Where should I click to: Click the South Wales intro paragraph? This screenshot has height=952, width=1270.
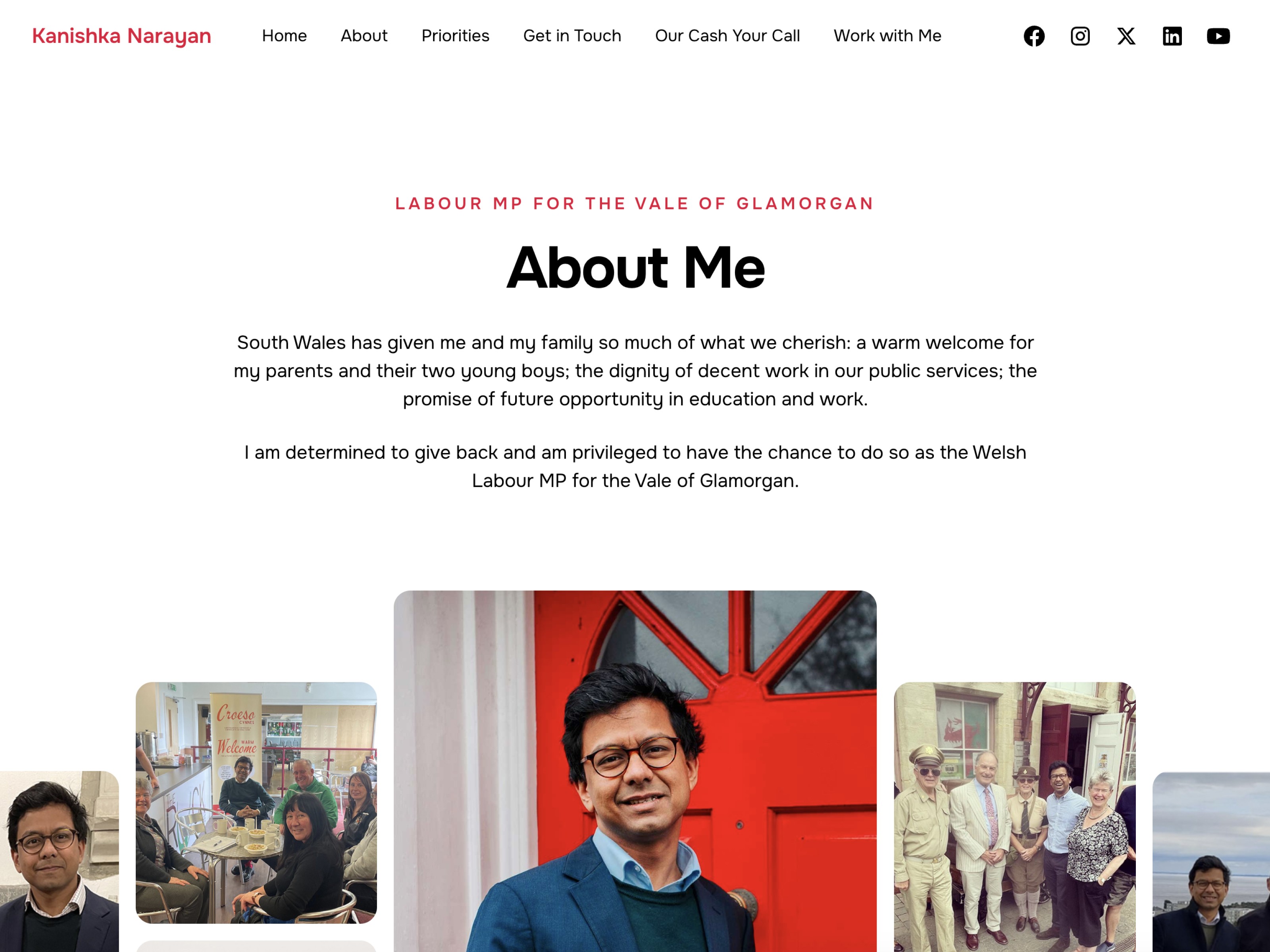pos(635,371)
